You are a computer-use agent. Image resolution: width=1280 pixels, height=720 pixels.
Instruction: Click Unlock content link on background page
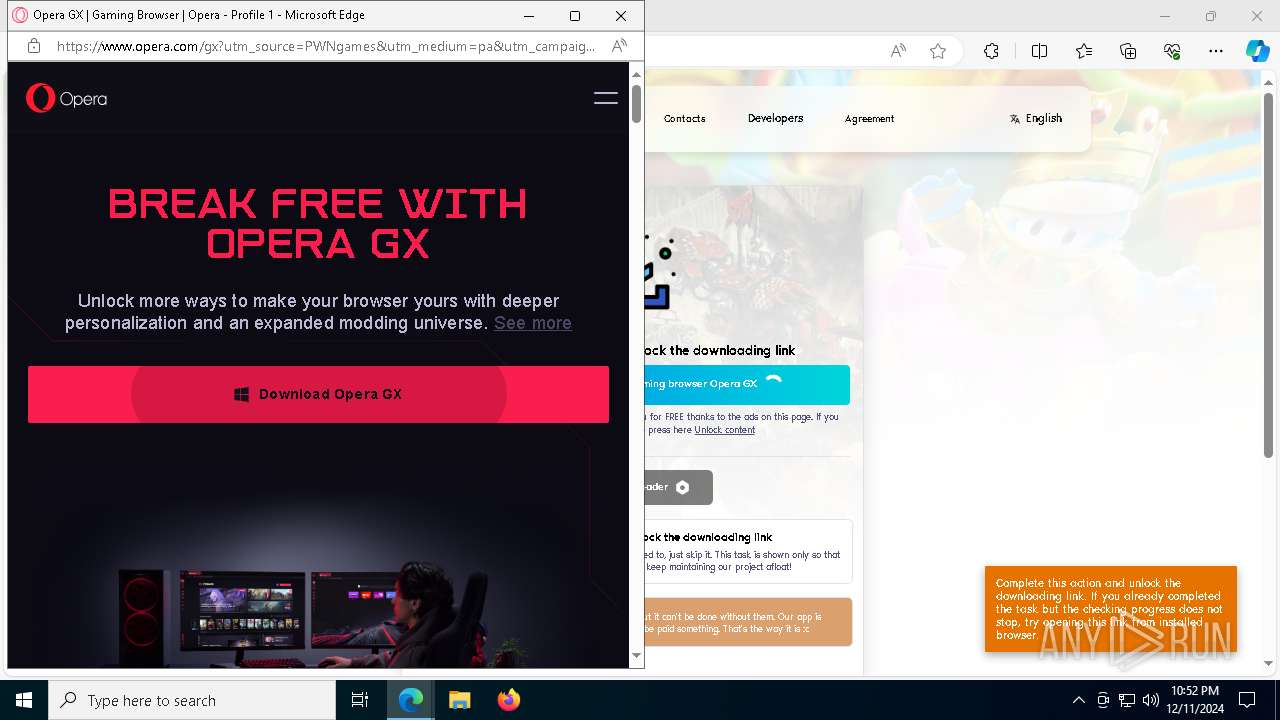pyautogui.click(x=725, y=430)
